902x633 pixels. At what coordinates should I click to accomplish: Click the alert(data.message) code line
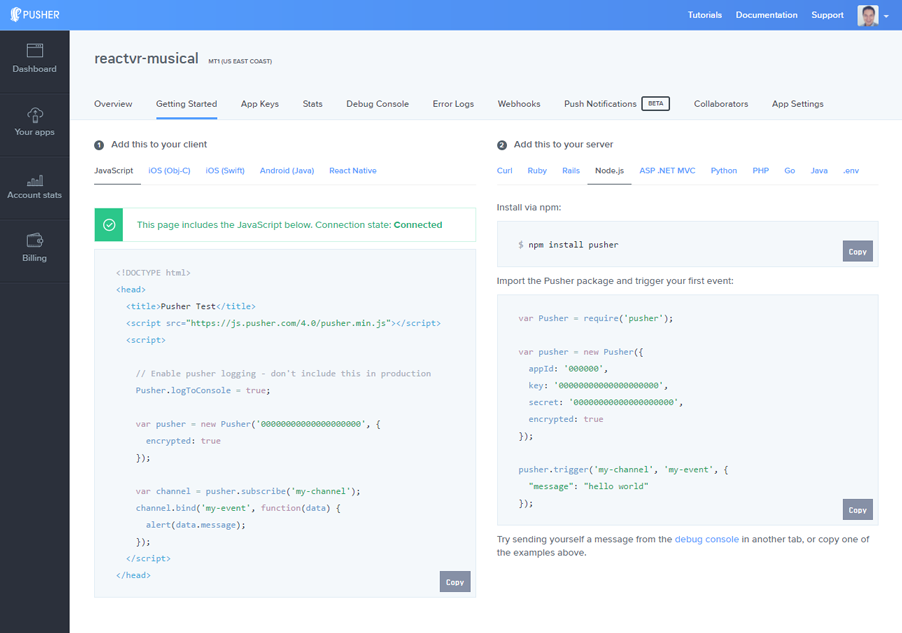(x=196, y=525)
